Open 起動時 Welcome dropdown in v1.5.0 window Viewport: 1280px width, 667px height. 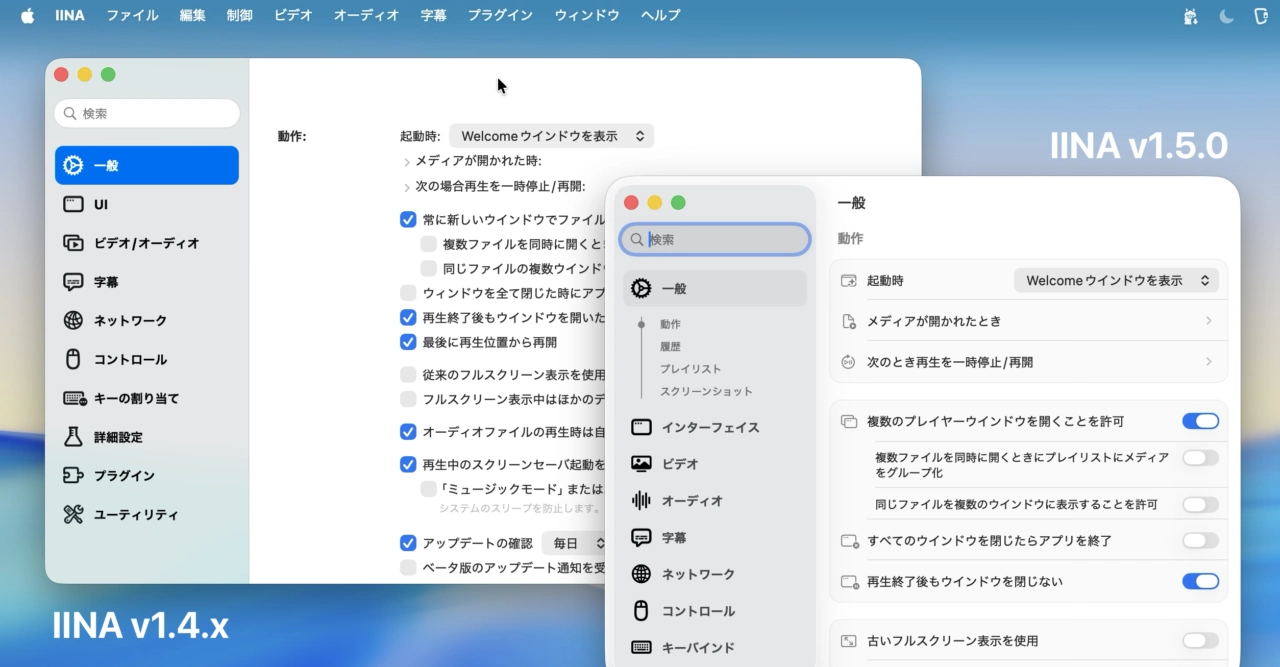[1116, 281]
